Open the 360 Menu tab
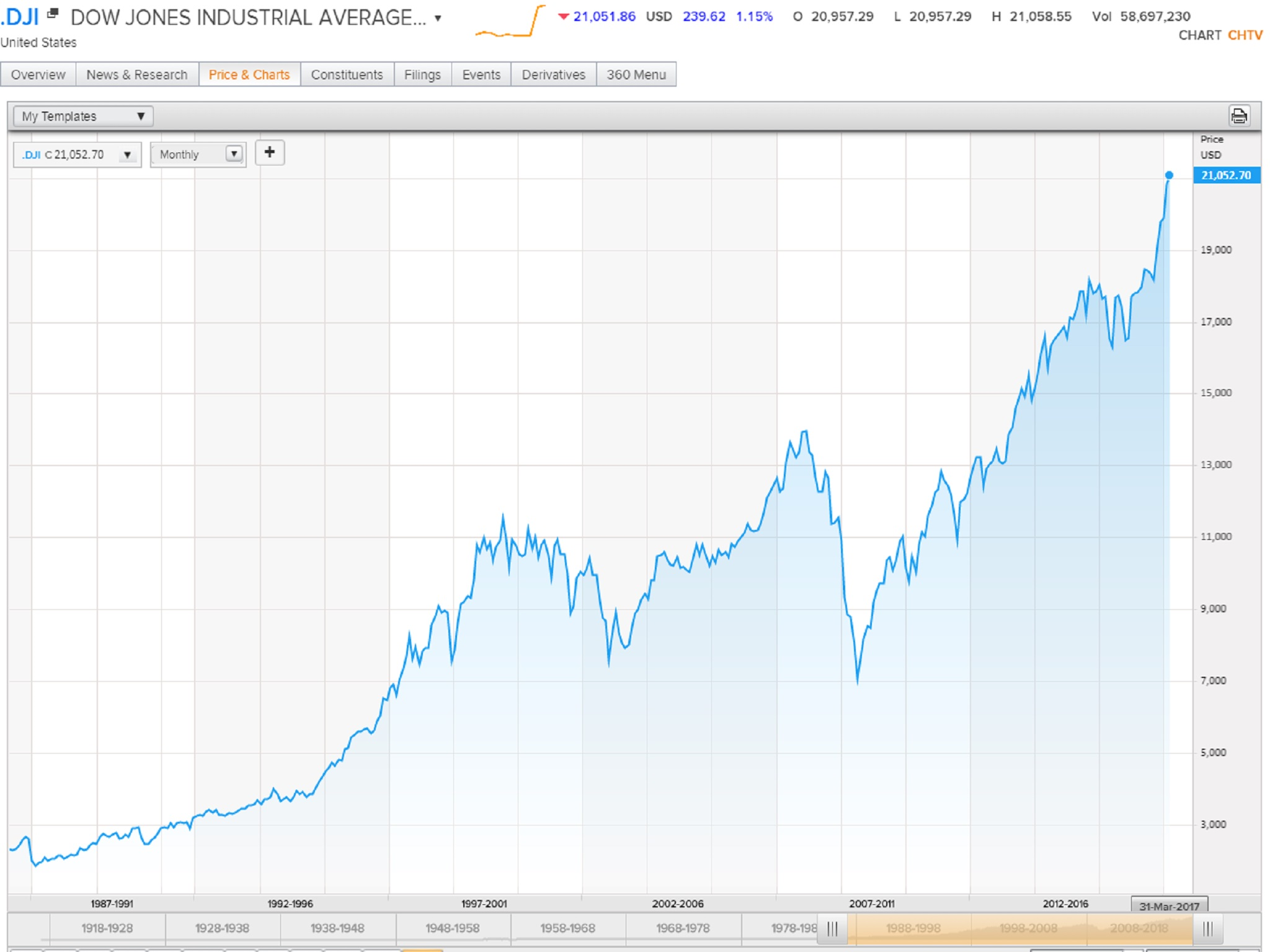The width and height of the screenshot is (1270, 952). 636,75
